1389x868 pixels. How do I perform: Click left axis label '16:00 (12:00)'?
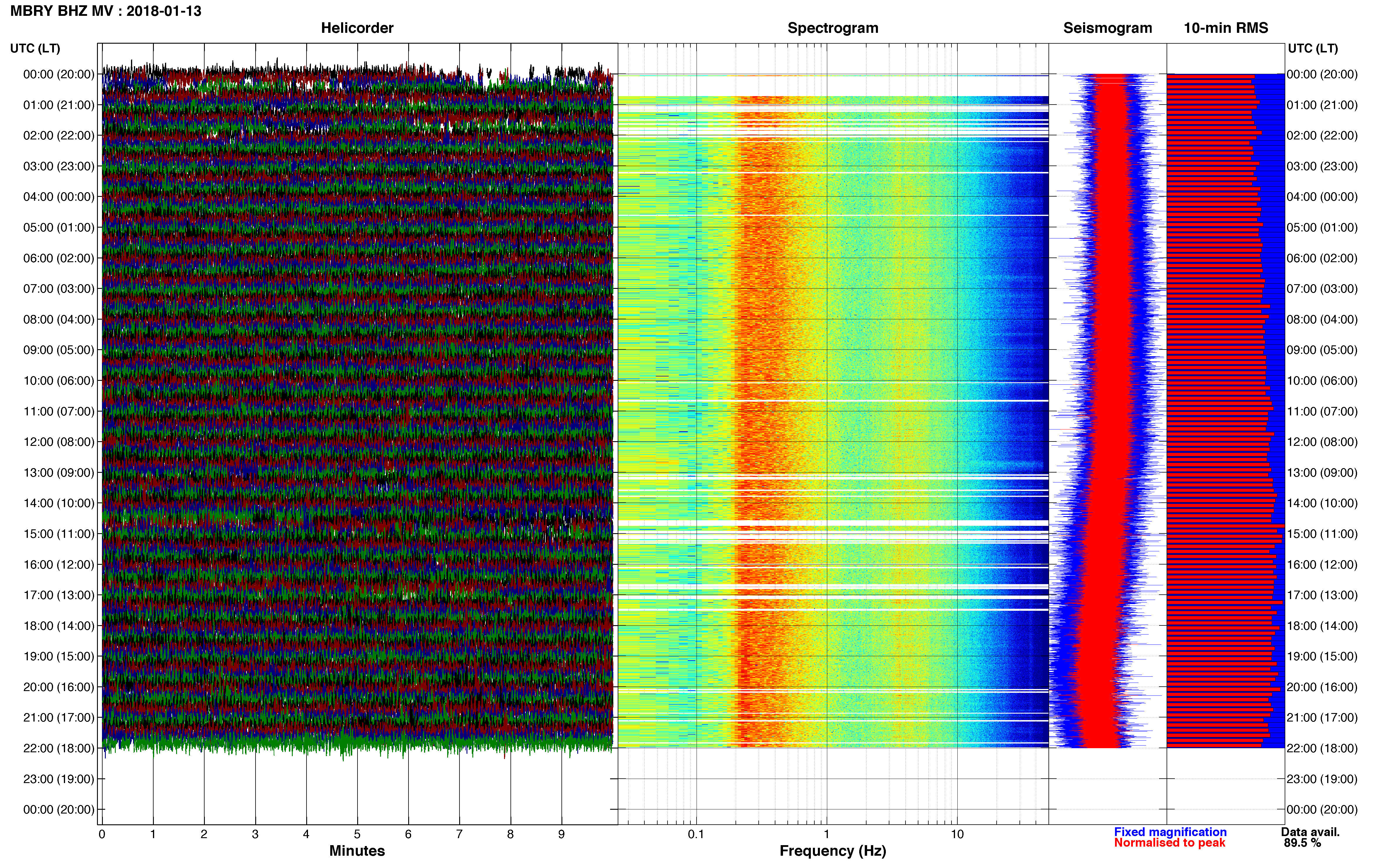[59, 564]
